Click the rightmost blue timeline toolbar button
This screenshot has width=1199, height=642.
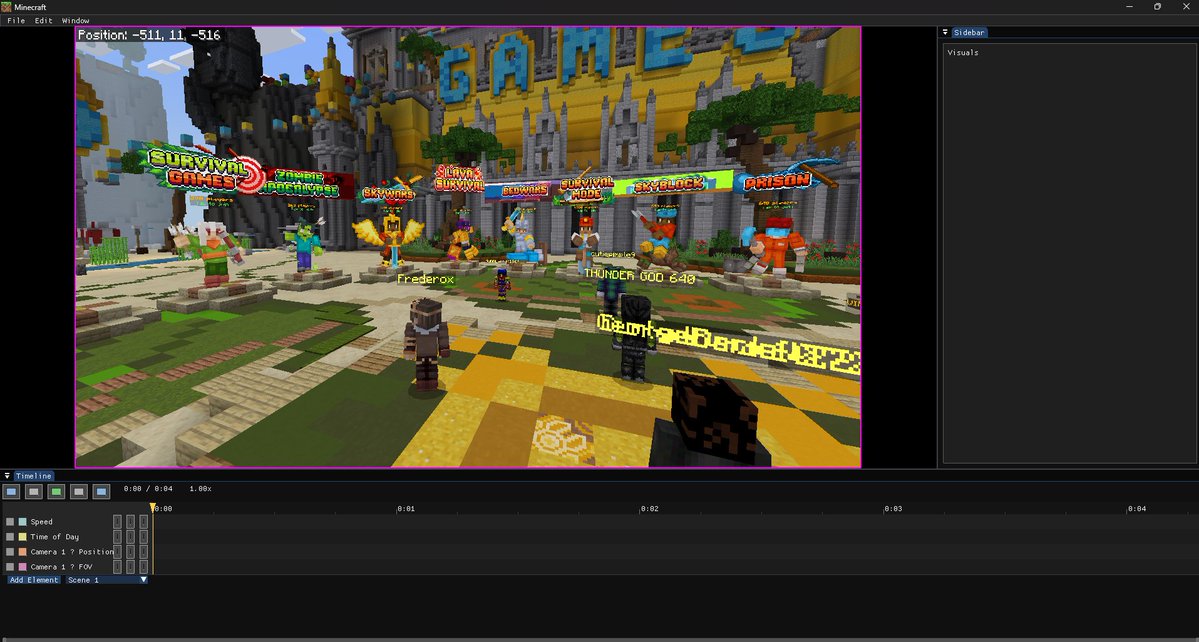tap(101, 491)
